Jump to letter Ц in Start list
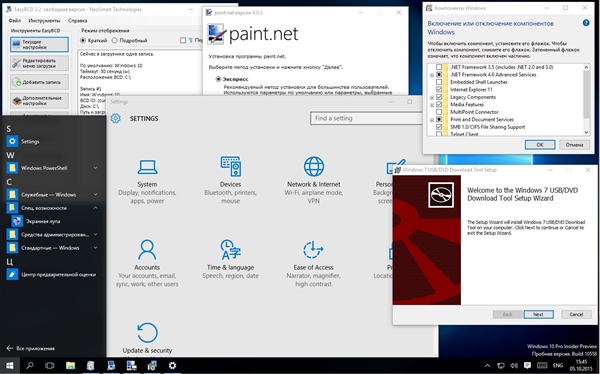This screenshot has height=374, width=600. 10,262
